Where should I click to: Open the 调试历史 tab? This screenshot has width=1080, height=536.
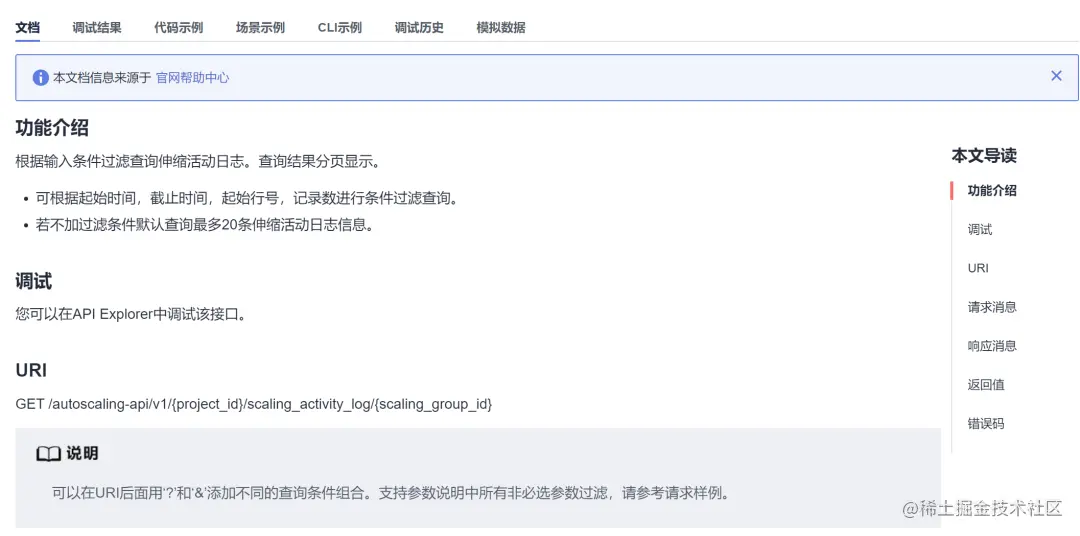(x=419, y=28)
